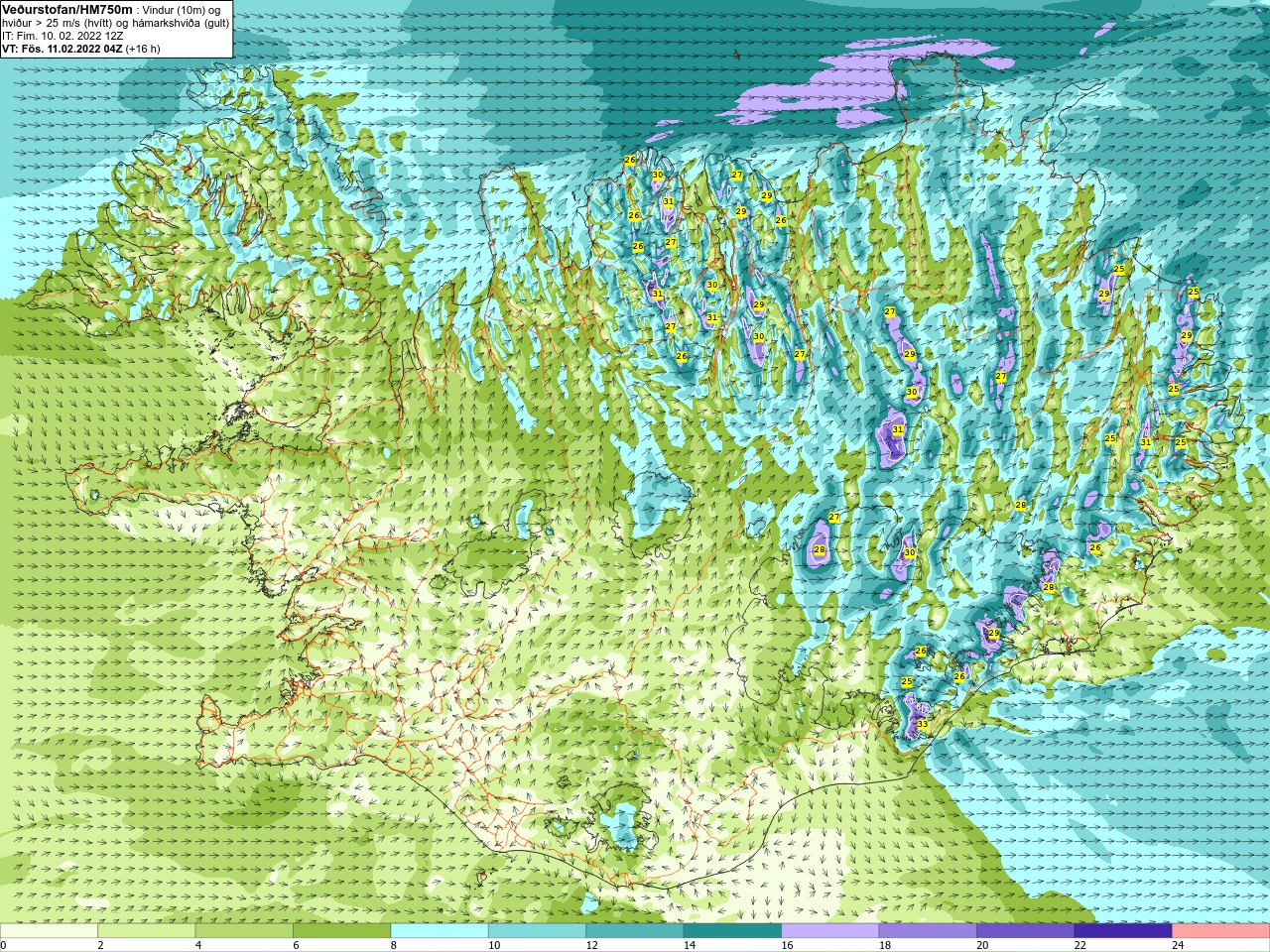Select the legend scale label "12"
This screenshot has width=1270, height=952.
591,945
